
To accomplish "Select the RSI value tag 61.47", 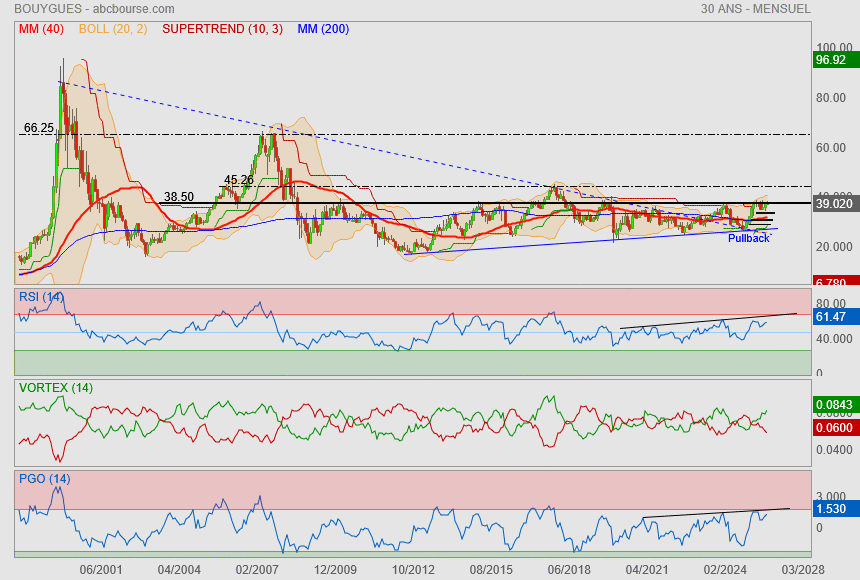I will [x=831, y=317].
